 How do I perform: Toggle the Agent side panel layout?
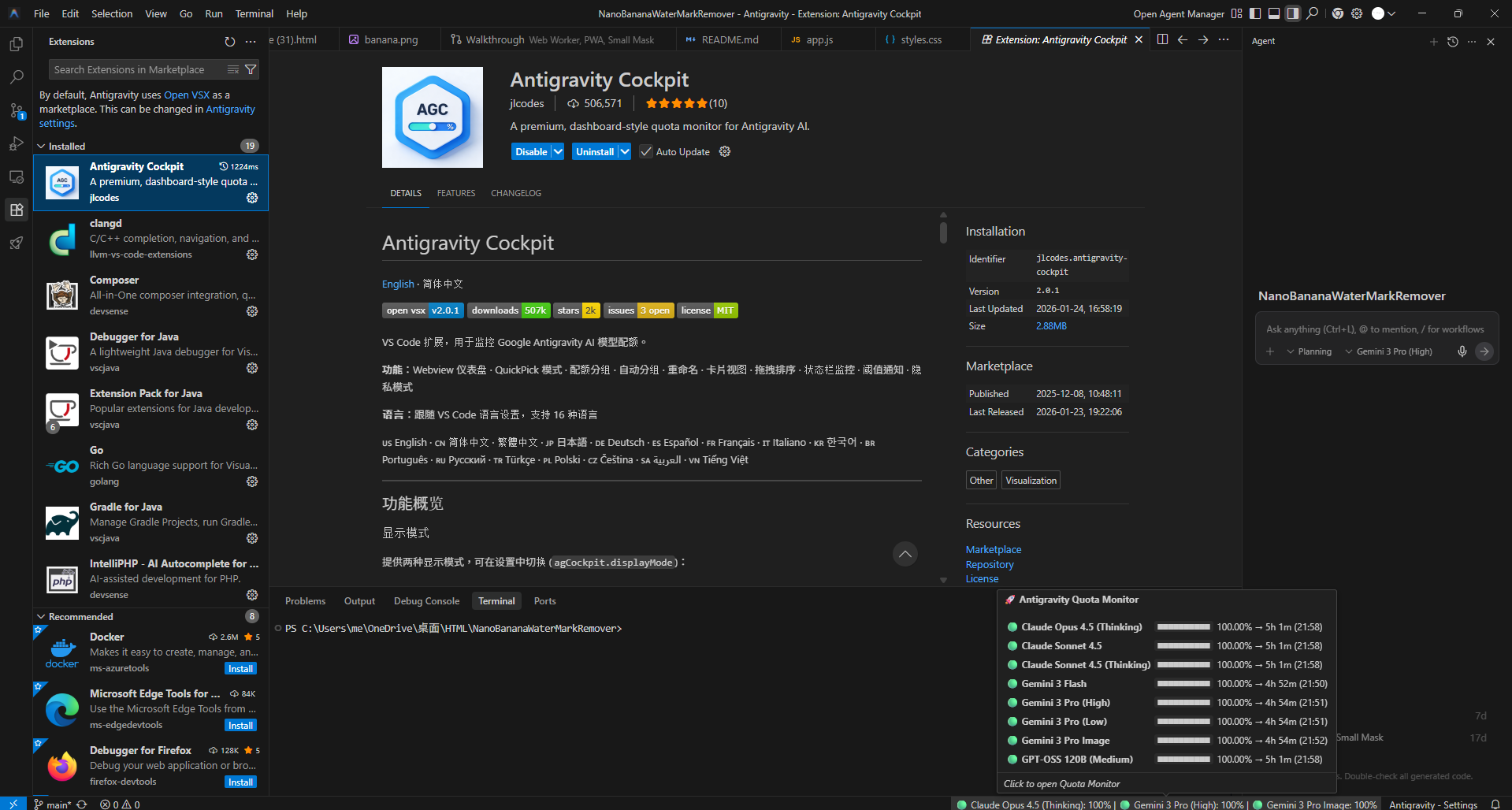coord(1293,13)
